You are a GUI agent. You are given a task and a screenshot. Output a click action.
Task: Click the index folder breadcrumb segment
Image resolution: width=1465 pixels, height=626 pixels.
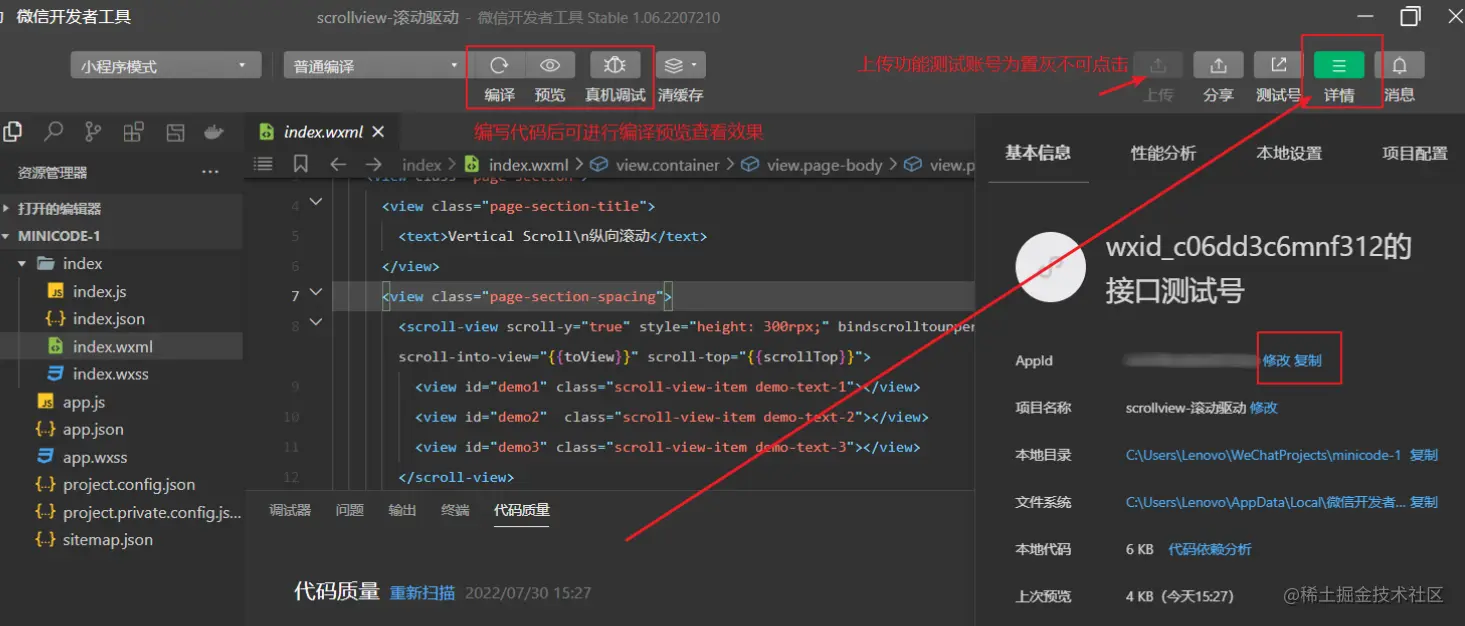(x=422, y=165)
